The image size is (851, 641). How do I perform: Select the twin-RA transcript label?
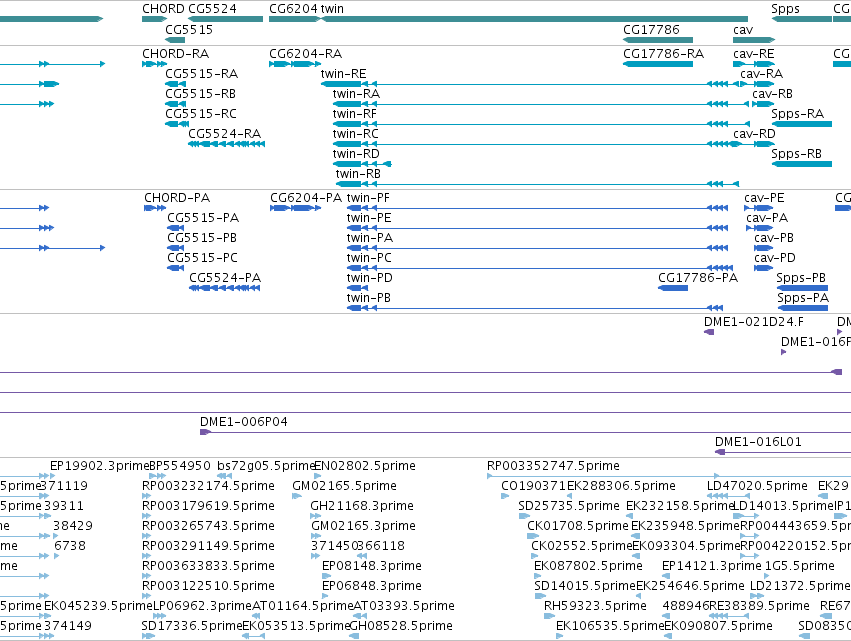(356, 94)
